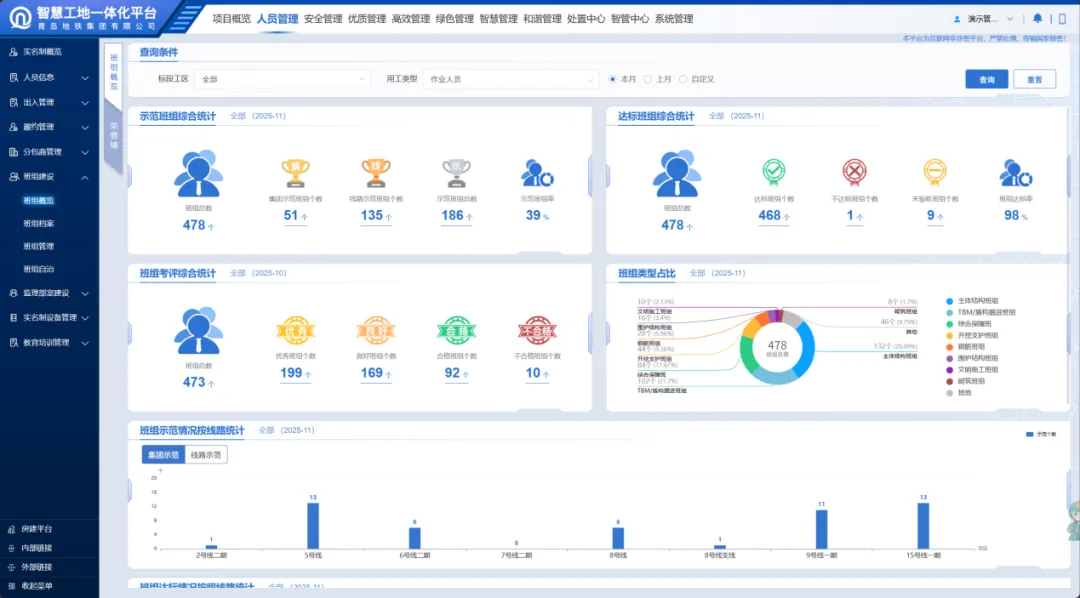Click the 房建平台 sidebar icon
1080x598 pixels.
[x=12, y=529]
